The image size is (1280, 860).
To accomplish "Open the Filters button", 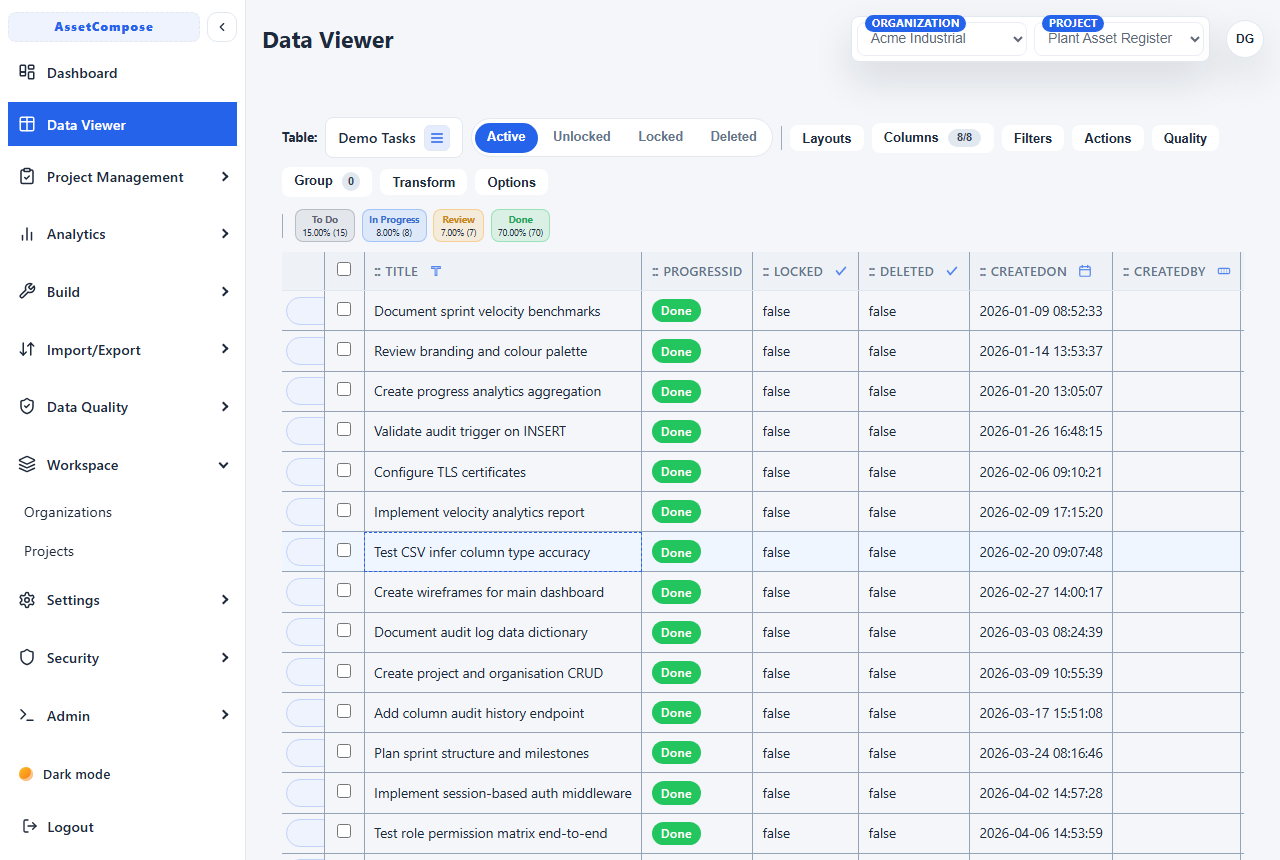I will [x=1033, y=138].
